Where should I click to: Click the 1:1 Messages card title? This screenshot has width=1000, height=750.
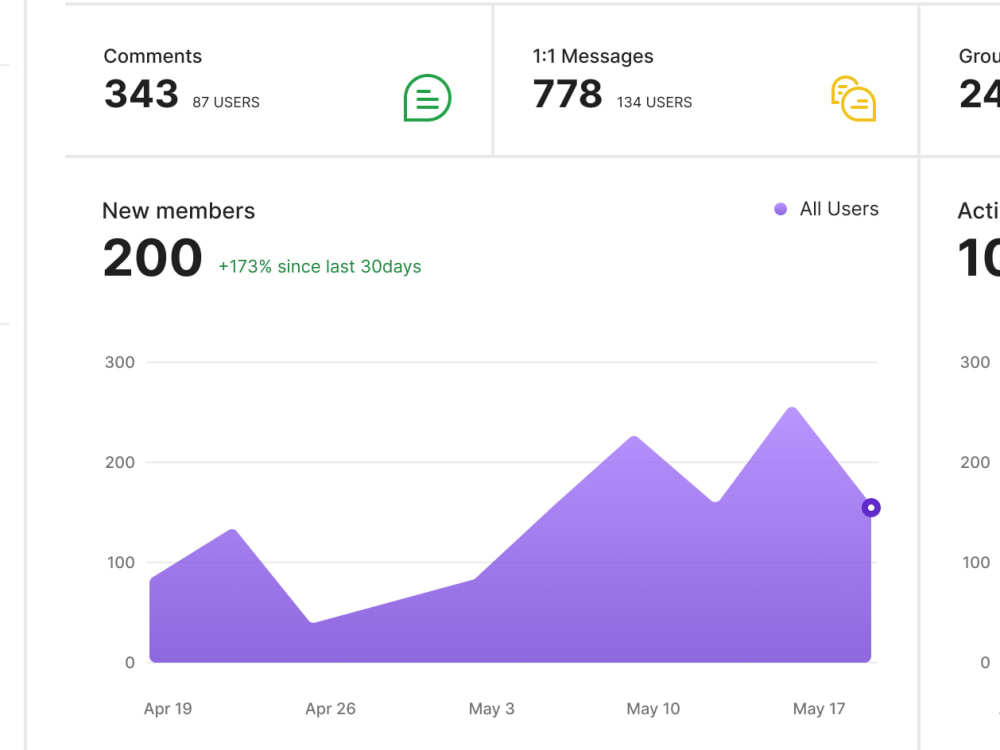point(592,56)
